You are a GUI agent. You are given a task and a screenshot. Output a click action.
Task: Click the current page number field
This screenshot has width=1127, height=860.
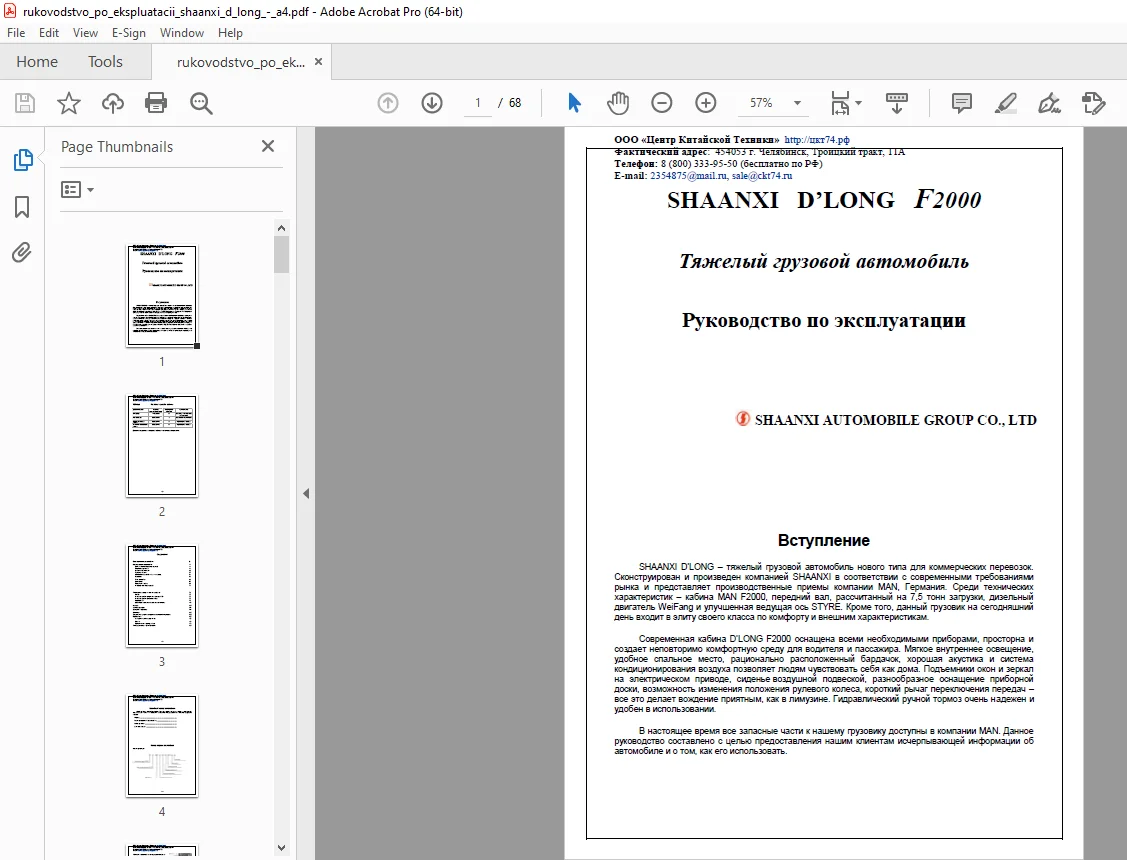tap(477, 103)
